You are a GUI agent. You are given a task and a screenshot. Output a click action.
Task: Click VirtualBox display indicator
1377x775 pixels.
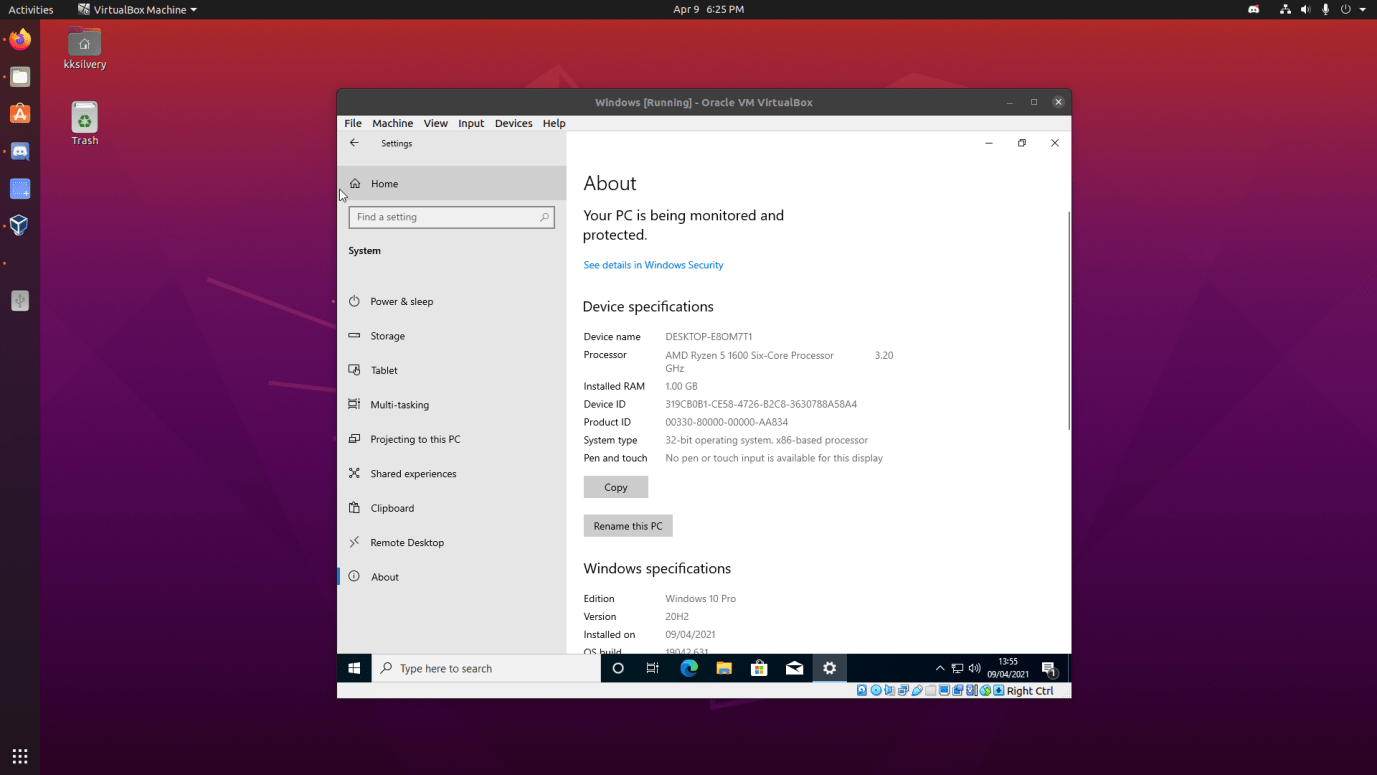tap(944, 690)
